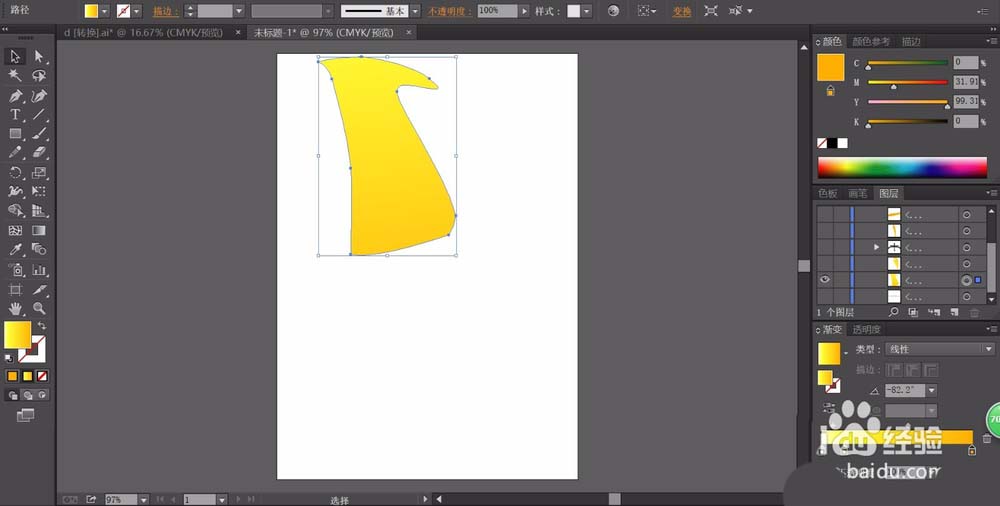Click delete gradient stop trash icon
The image size is (1000, 506).
pos(987,438)
